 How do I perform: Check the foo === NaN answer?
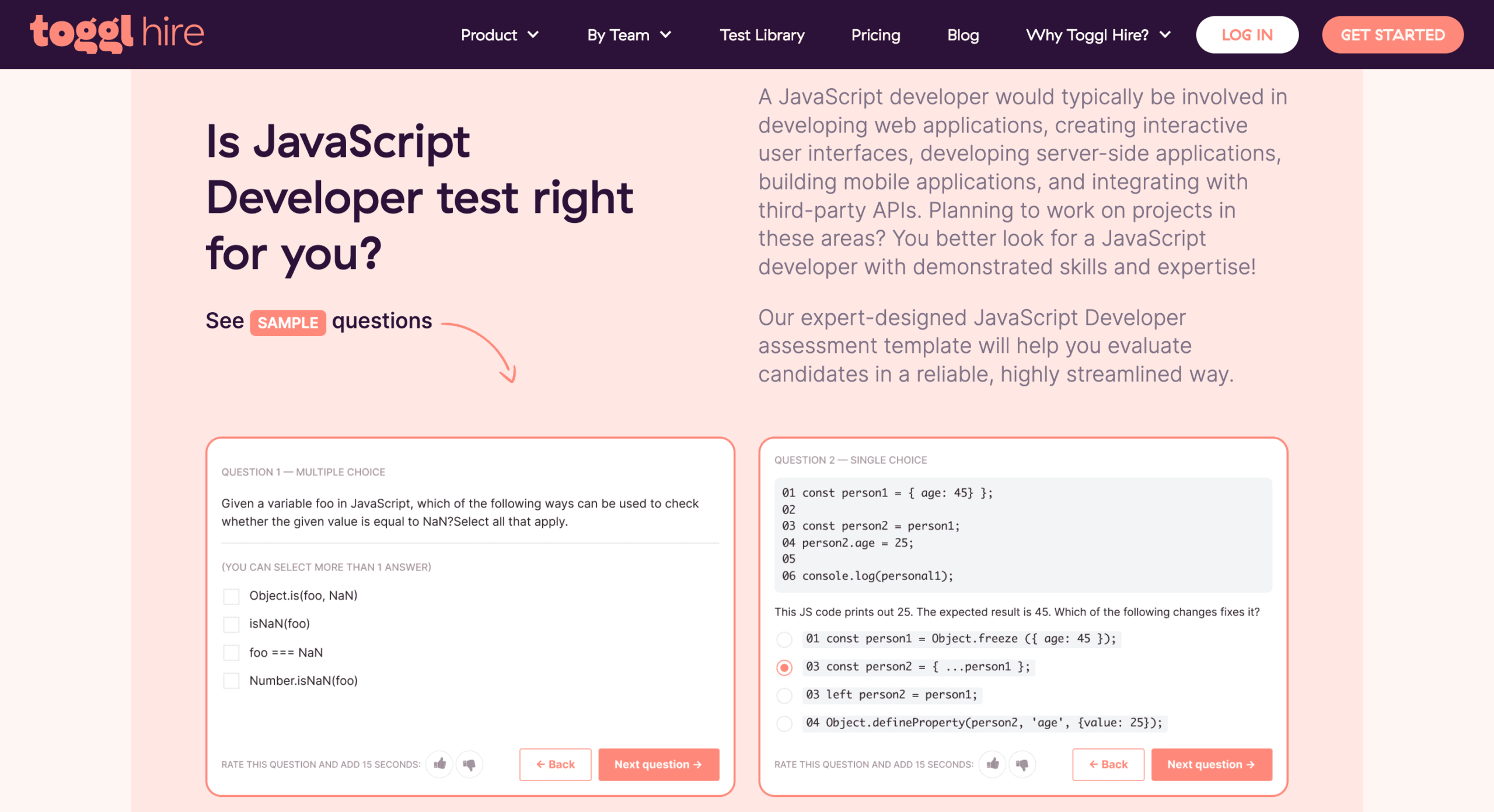point(231,653)
